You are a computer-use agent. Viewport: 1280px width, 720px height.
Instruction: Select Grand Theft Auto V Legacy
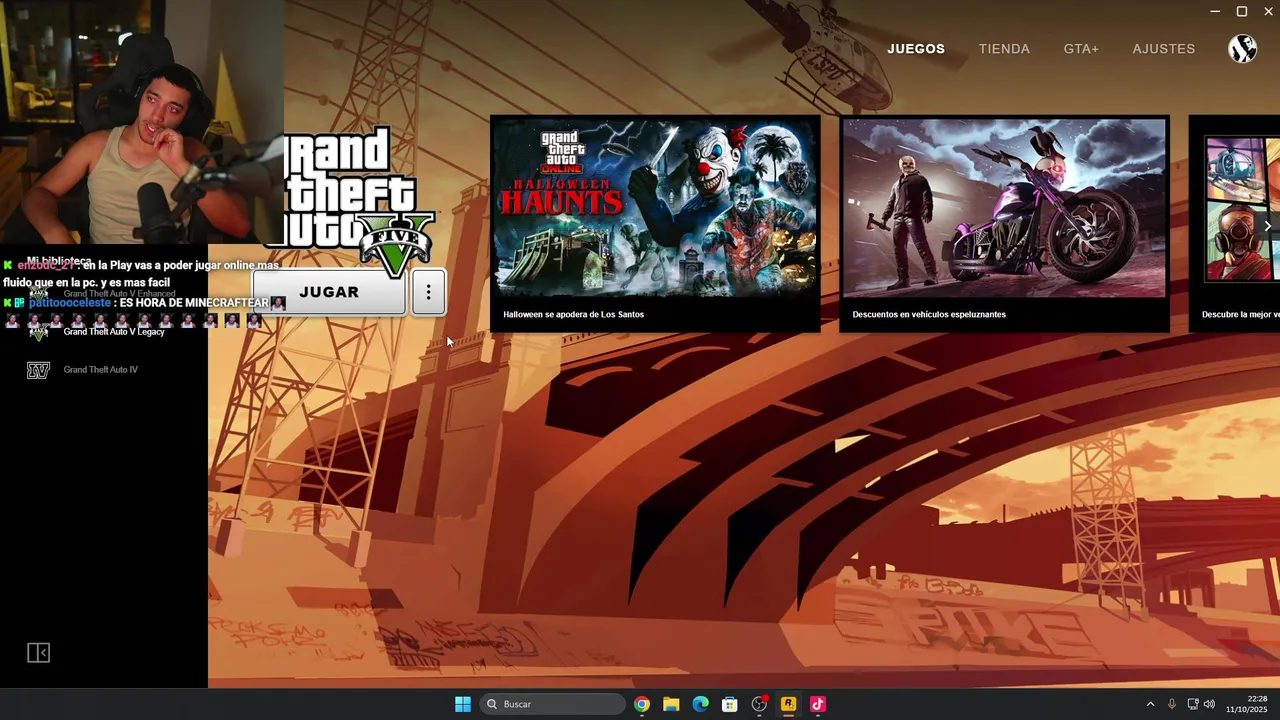pyautogui.click(x=113, y=332)
